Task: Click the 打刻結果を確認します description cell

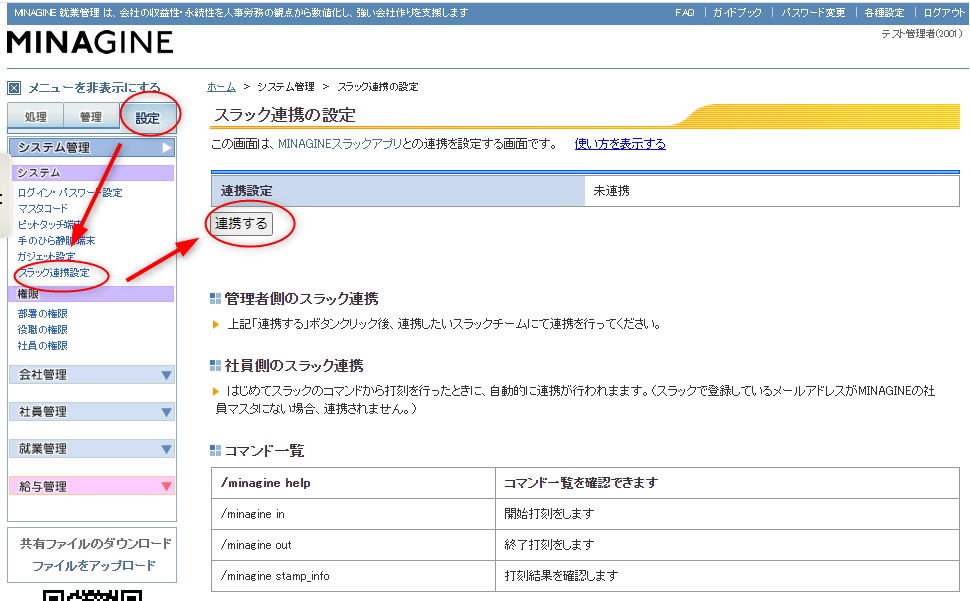Action: (x=728, y=576)
